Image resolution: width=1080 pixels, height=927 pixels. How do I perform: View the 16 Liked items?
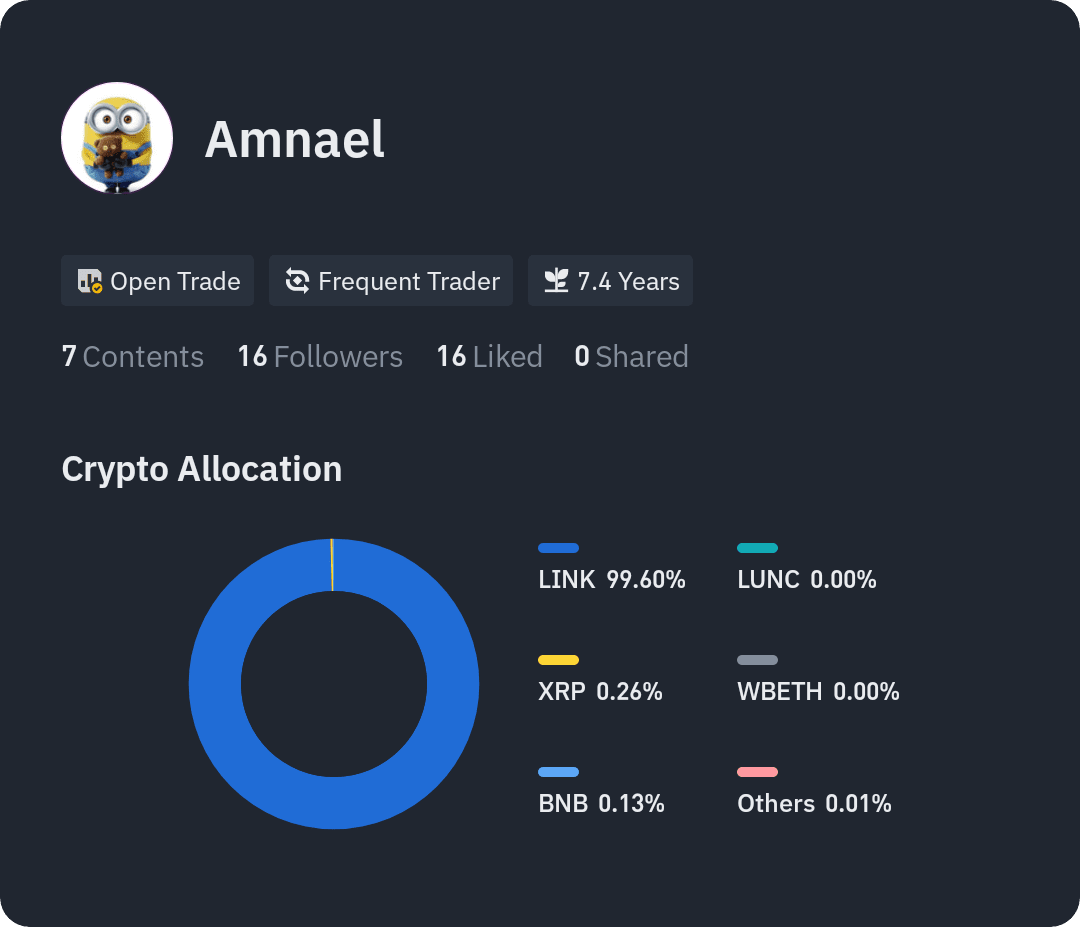tap(490, 357)
